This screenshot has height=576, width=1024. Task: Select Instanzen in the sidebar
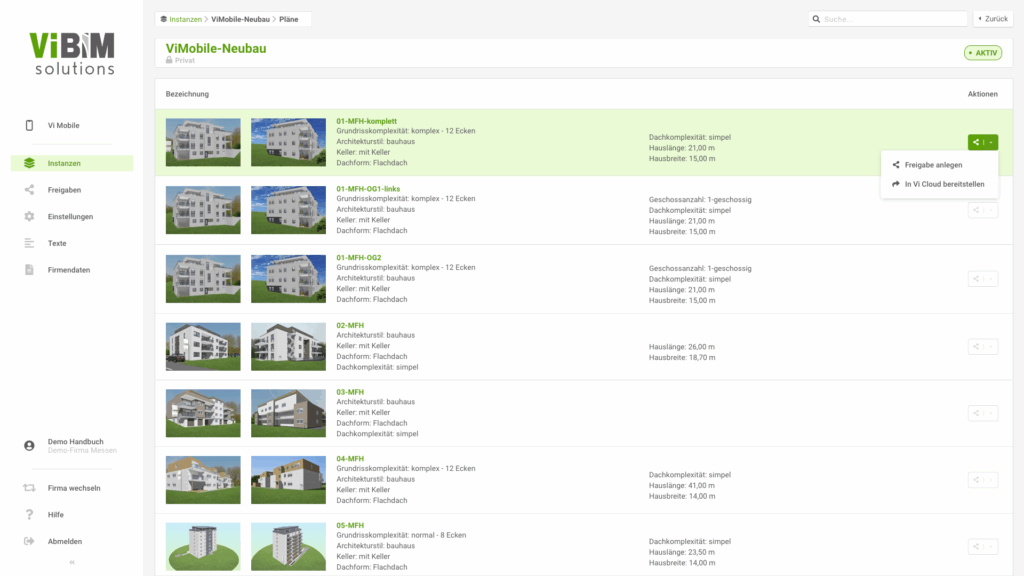(64, 163)
